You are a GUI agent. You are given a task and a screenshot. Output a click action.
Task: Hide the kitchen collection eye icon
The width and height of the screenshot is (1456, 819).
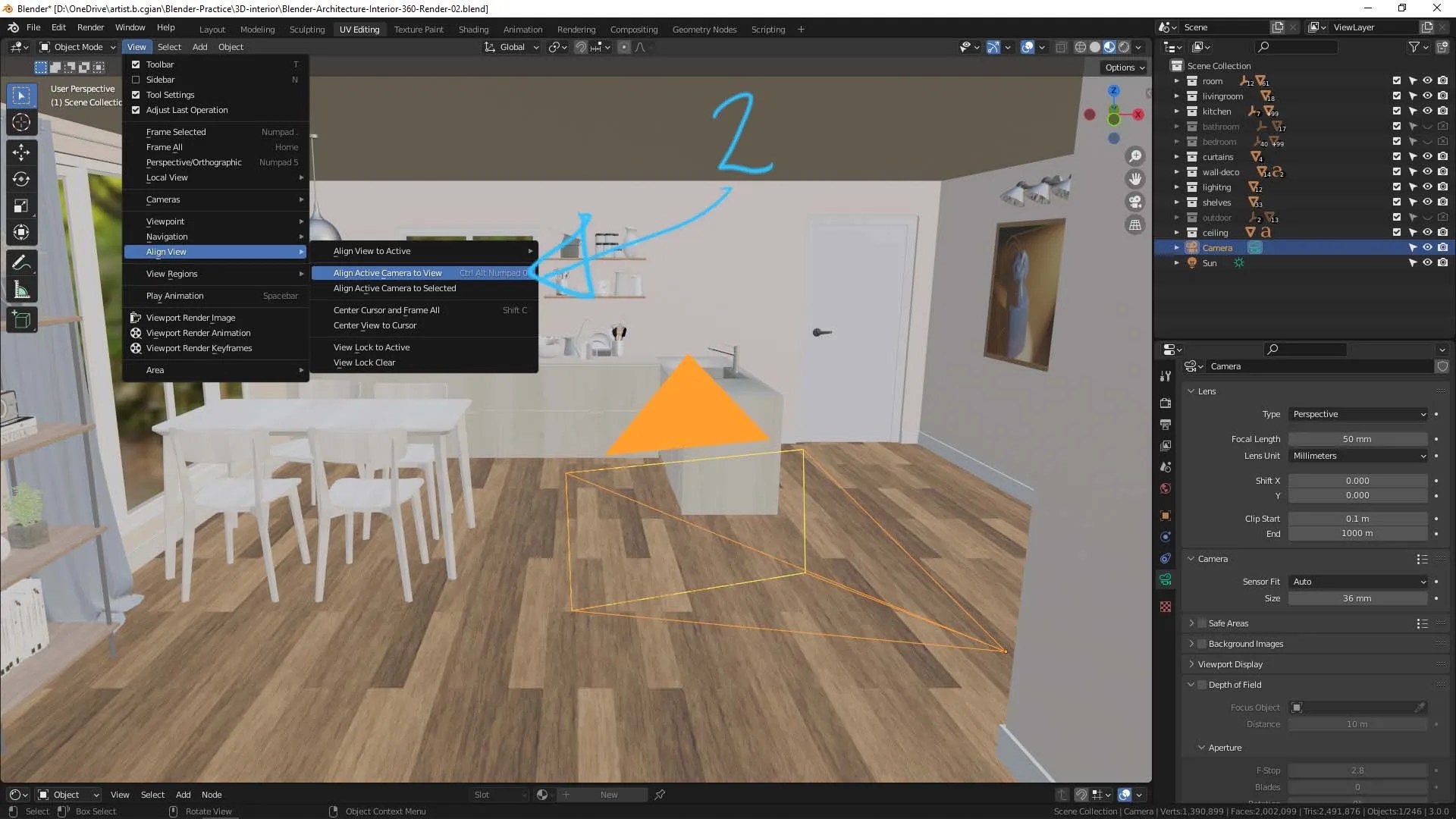pyautogui.click(x=1427, y=111)
